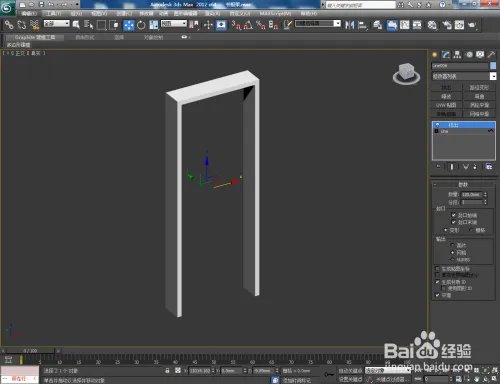Open the MAXScript menu

[x=275, y=14]
